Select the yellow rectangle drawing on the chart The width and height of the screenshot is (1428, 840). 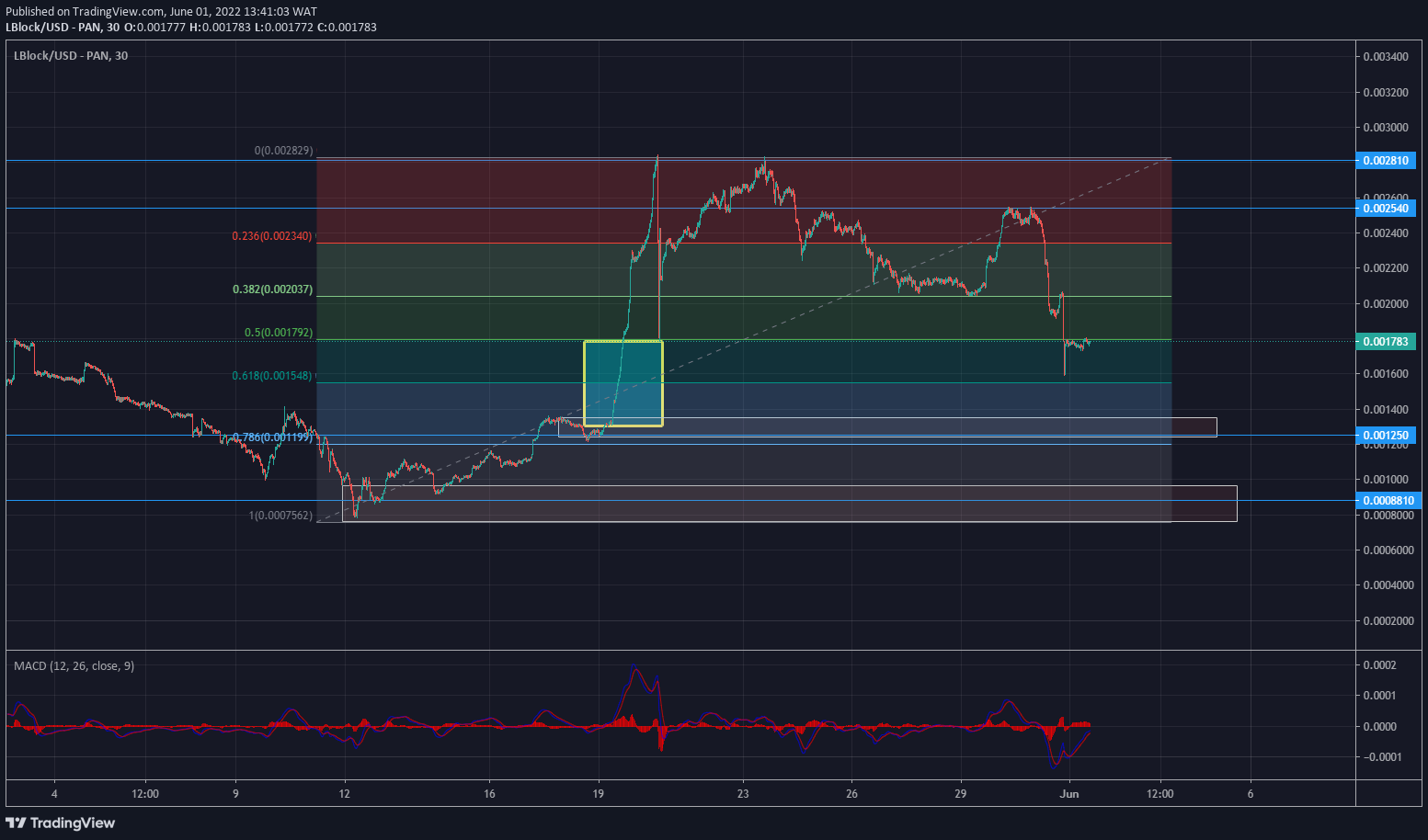(x=623, y=383)
